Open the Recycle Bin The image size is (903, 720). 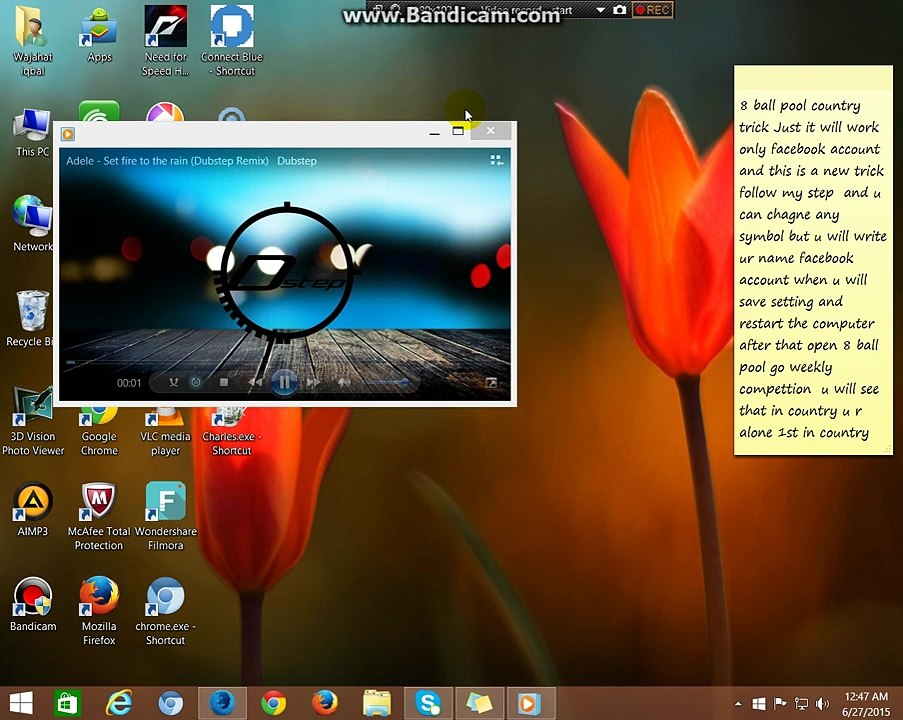tap(30, 319)
